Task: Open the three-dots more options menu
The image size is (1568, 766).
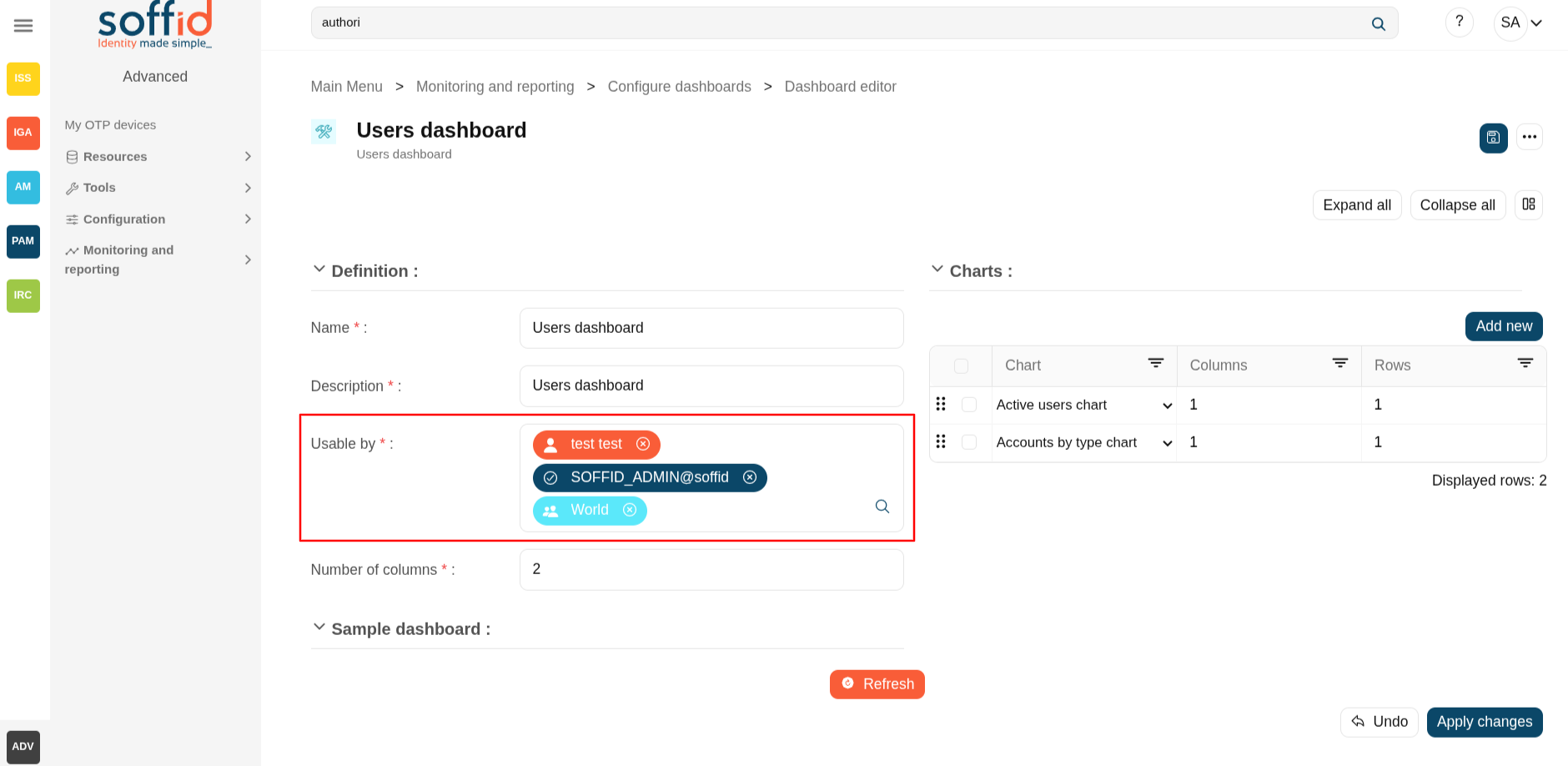Action: click(1529, 137)
